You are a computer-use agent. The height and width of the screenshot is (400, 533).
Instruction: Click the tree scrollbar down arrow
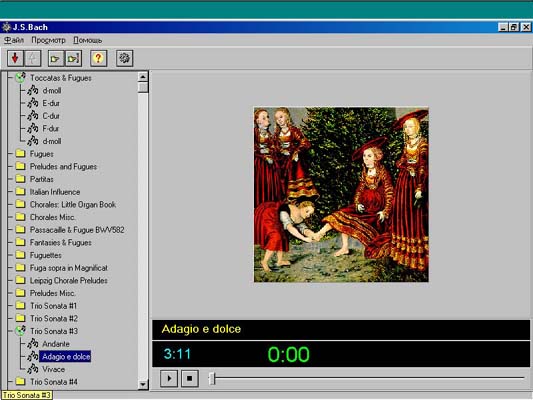tap(143, 384)
